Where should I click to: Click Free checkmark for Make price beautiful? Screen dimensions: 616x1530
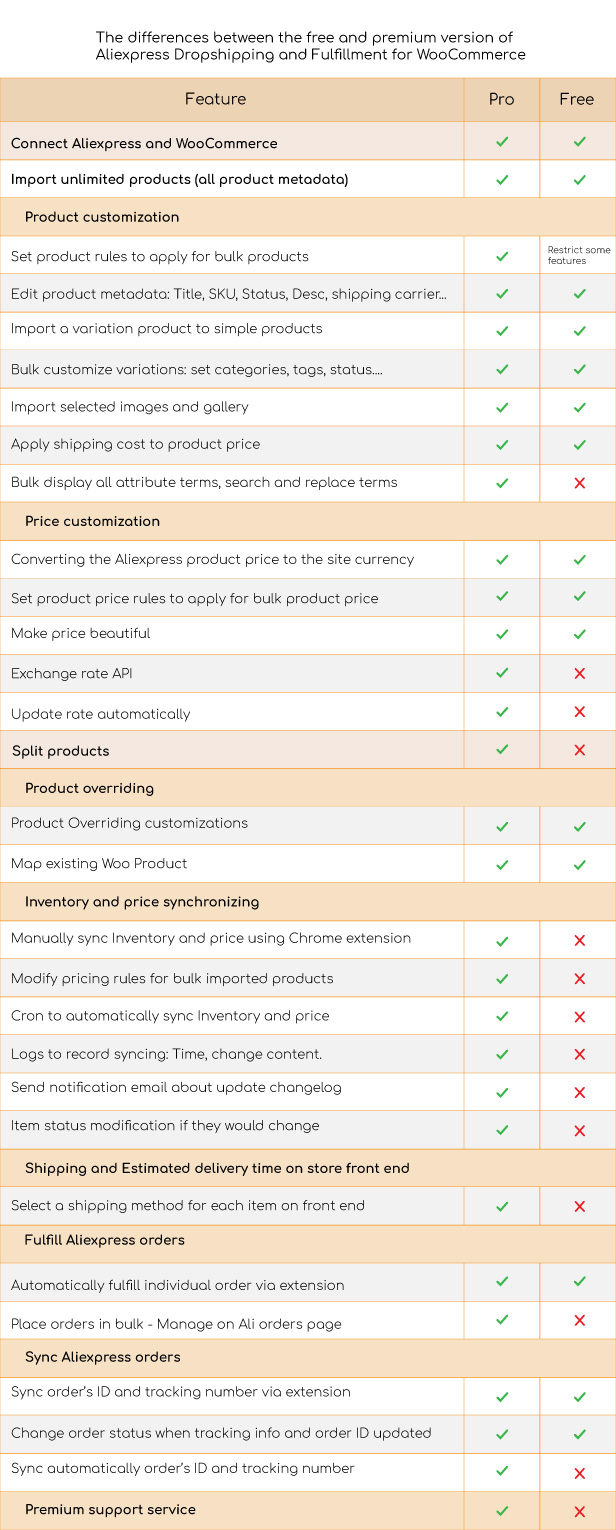coord(579,634)
